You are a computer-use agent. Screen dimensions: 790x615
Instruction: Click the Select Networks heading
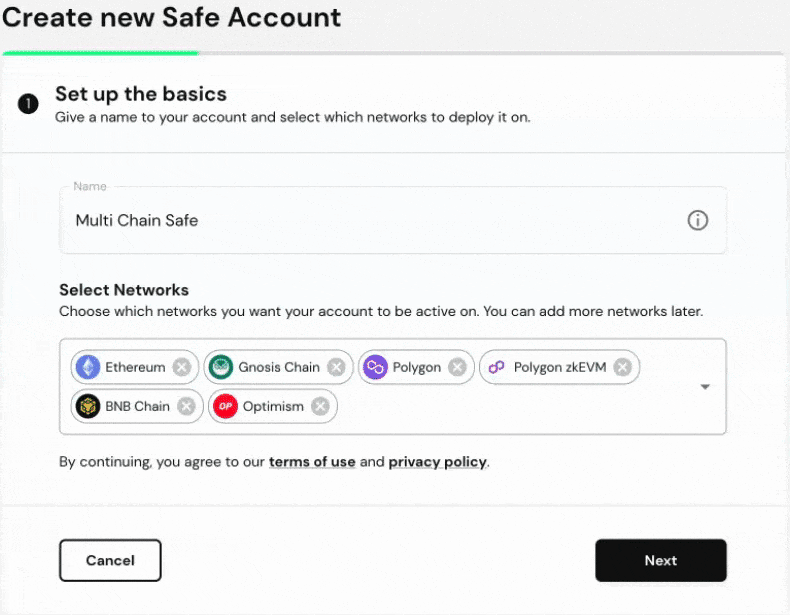coord(124,290)
